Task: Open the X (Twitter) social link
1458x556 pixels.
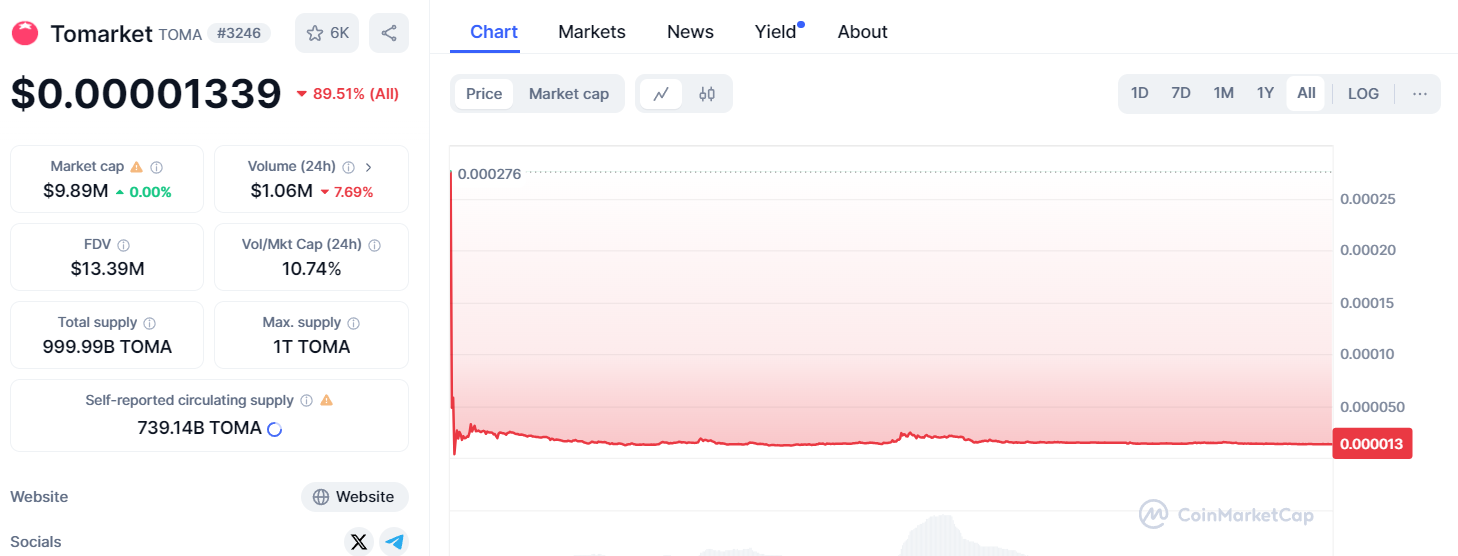Action: (359, 542)
